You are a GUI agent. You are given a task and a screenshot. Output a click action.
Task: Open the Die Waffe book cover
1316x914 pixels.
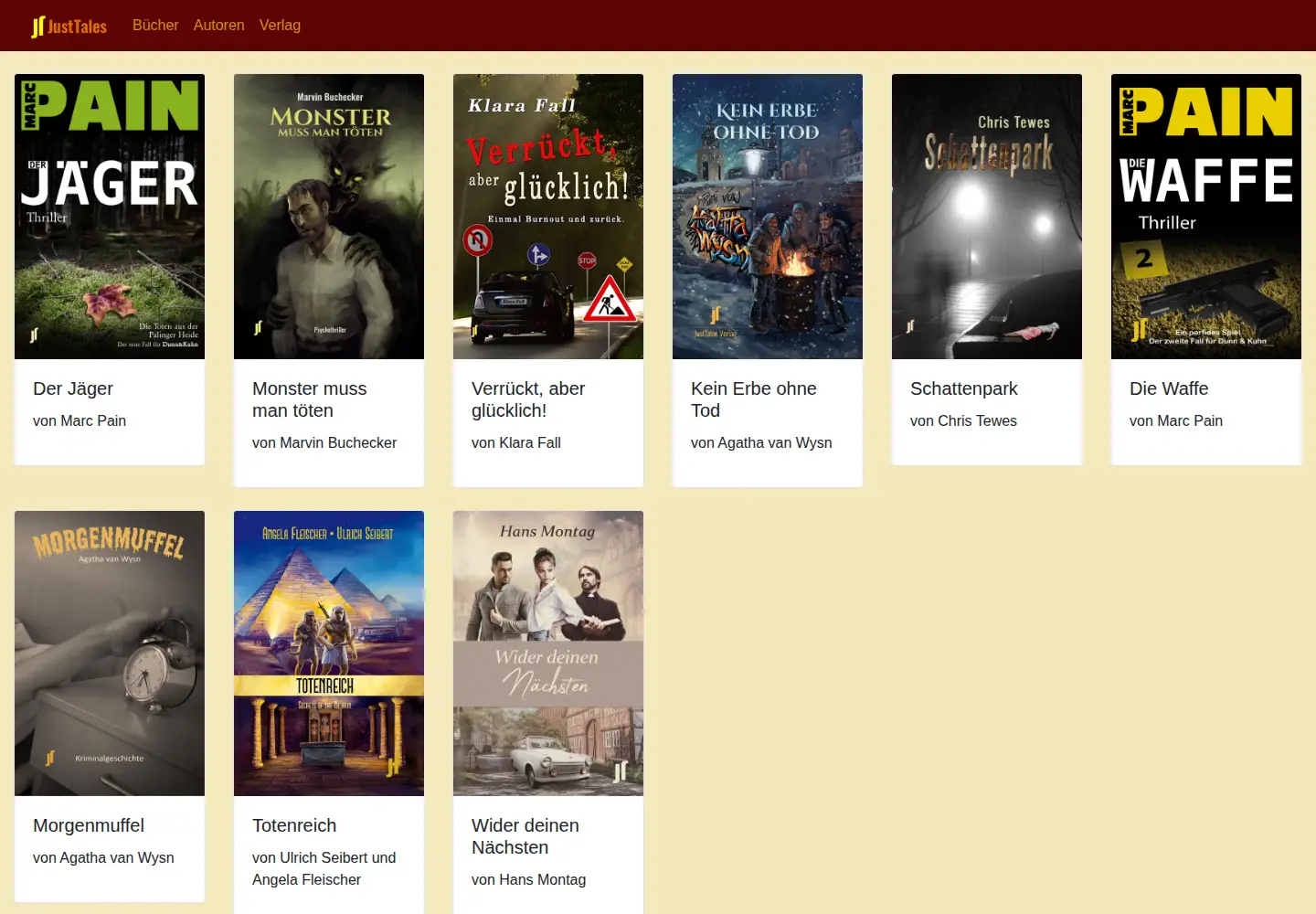click(x=1206, y=217)
